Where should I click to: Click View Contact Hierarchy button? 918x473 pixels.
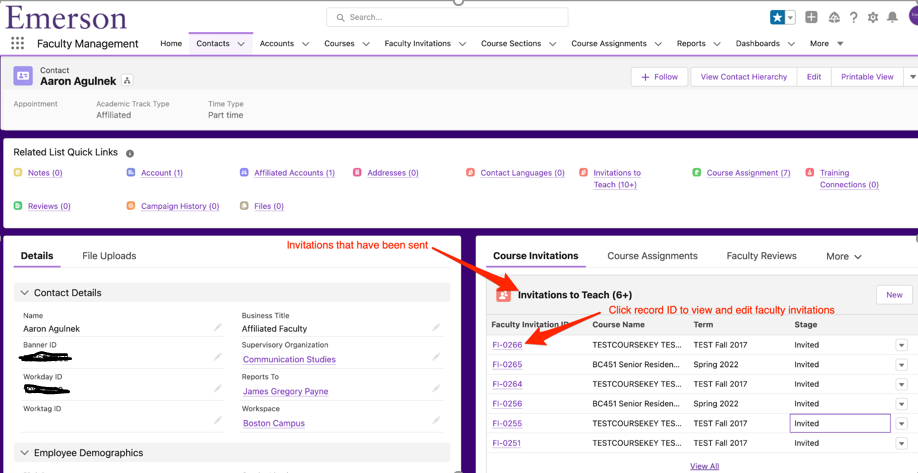pyautogui.click(x=744, y=77)
